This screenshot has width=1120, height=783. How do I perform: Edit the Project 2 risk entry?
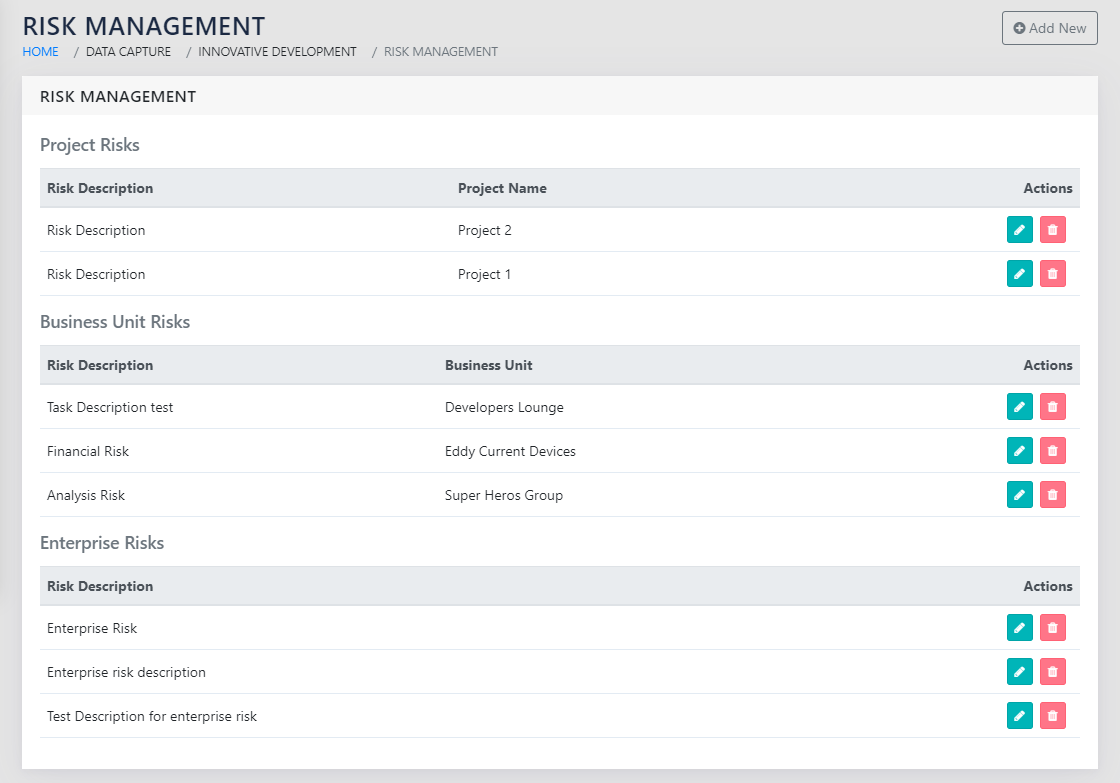point(1019,230)
